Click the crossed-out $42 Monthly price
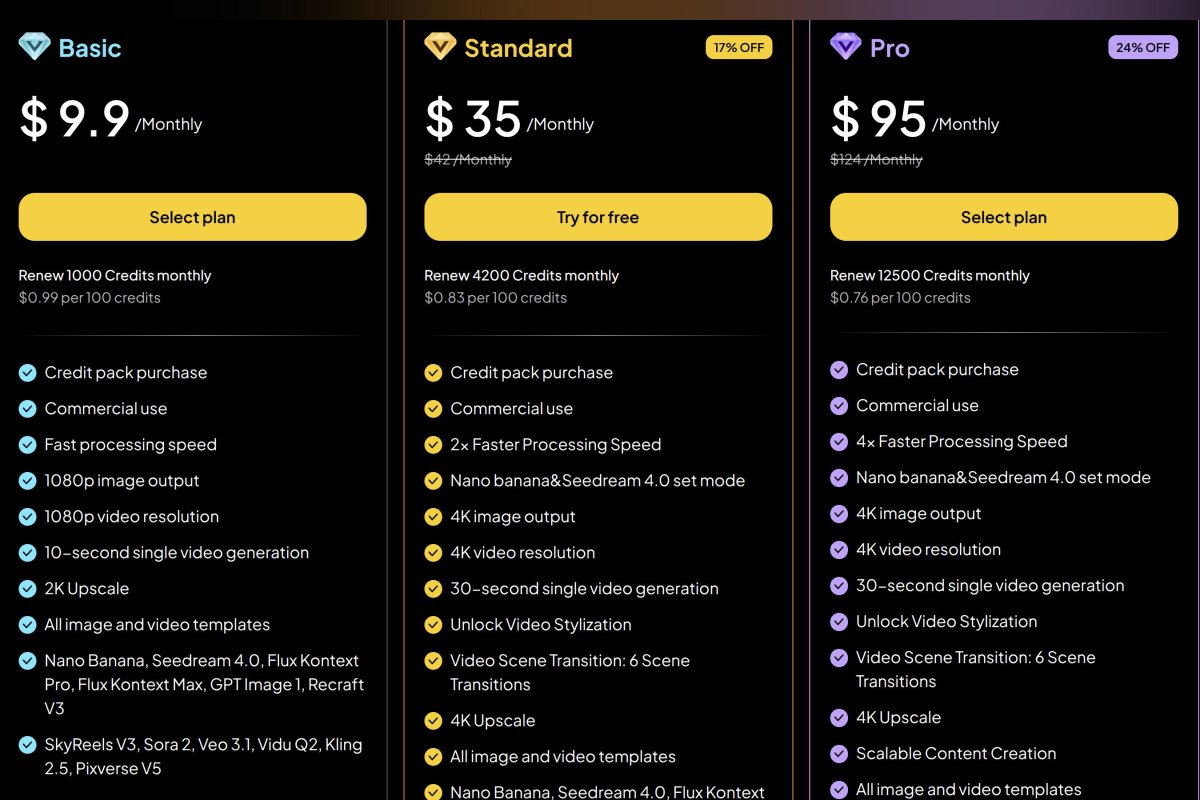Screen dimensions: 1200x800 tap(470, 159)
